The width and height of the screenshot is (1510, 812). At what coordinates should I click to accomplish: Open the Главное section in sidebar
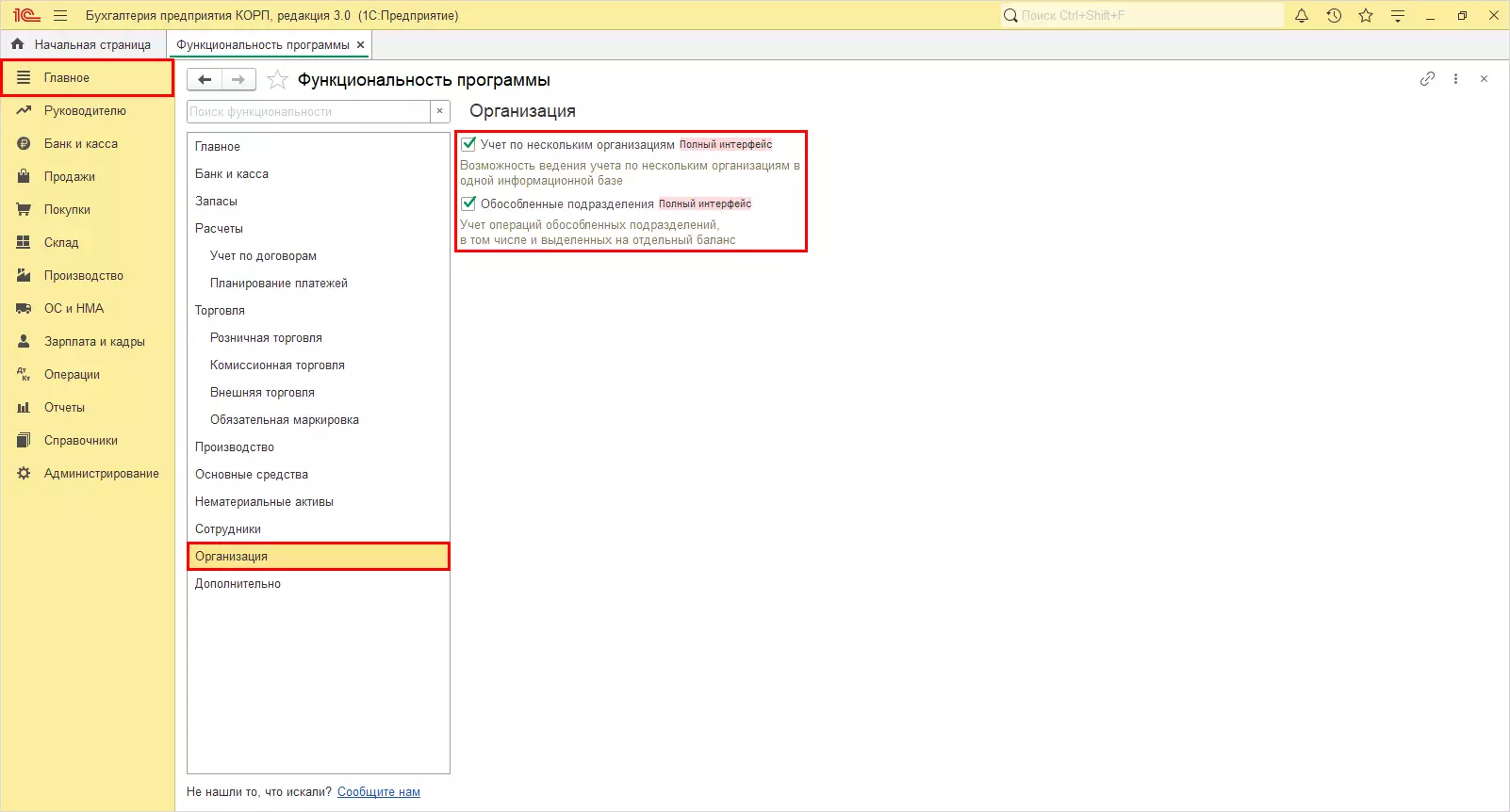(x=88, y=77)
